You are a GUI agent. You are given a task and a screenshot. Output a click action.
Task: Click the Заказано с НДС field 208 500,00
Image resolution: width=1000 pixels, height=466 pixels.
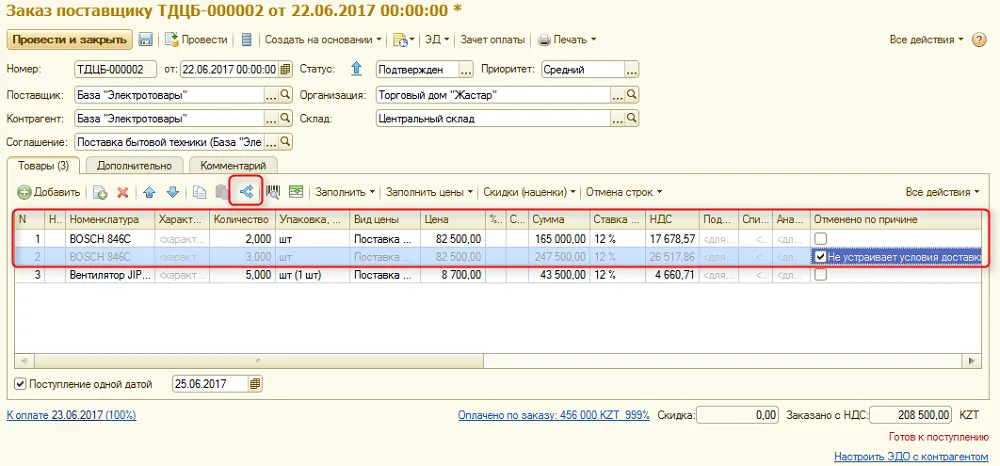click(x=912, y=414)
